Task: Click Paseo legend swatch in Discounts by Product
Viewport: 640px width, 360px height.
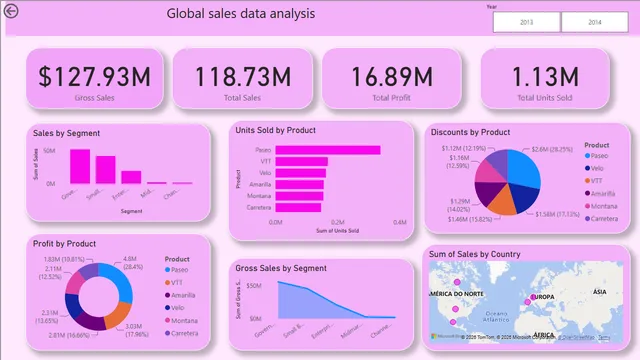Action: (587, 156)
